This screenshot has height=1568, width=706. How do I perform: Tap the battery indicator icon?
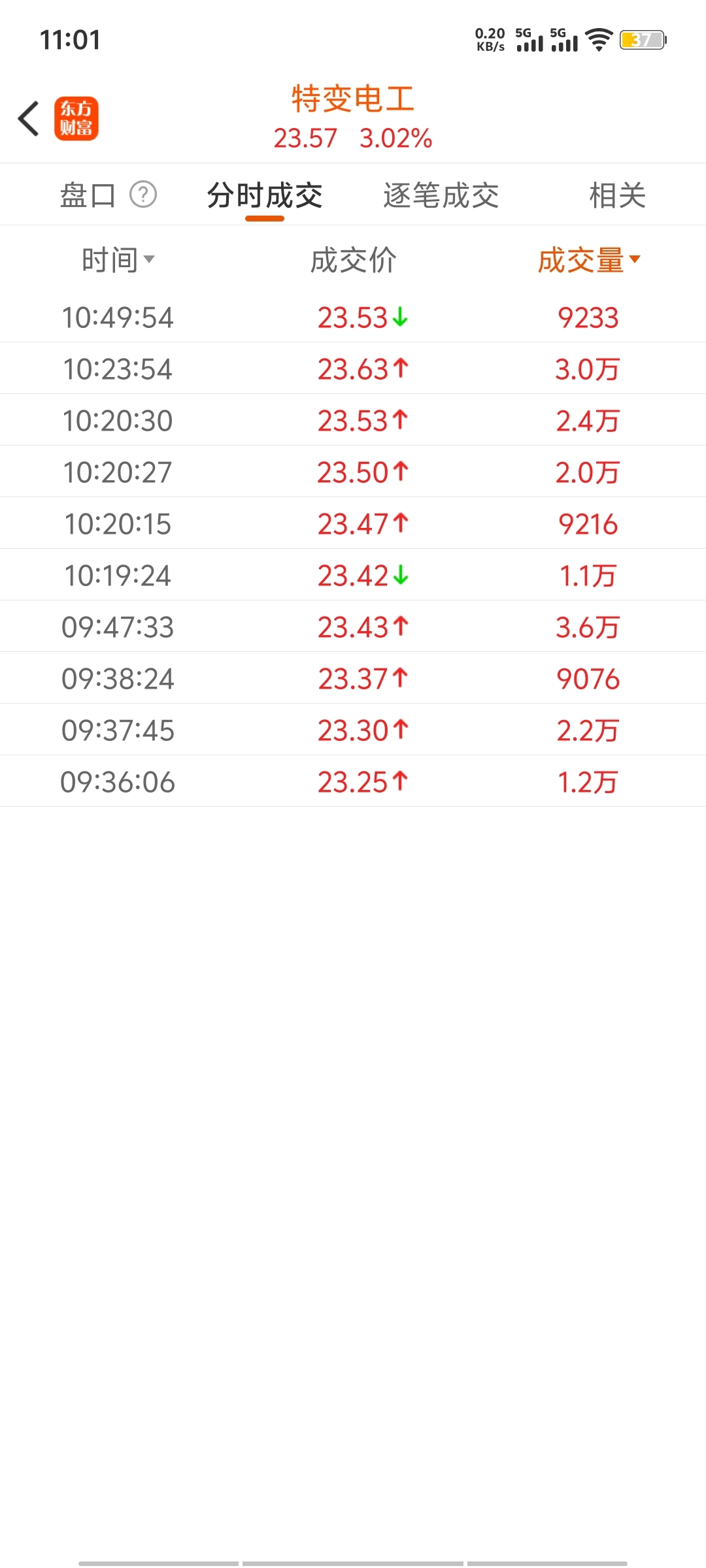point(643,40)
